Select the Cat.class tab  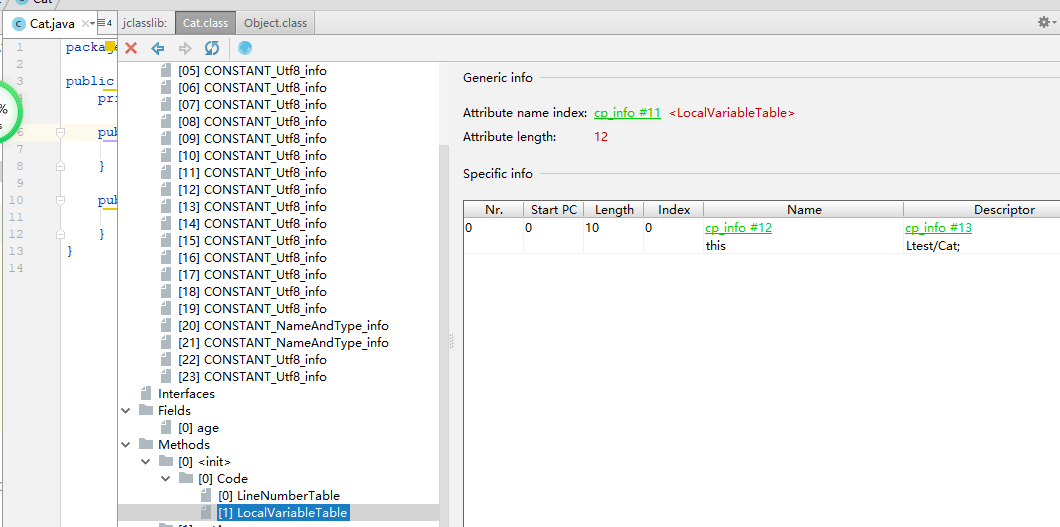206,23
